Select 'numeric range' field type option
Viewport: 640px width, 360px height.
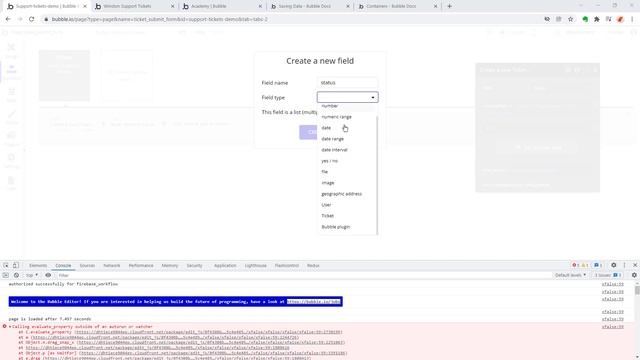coord(347,117)
